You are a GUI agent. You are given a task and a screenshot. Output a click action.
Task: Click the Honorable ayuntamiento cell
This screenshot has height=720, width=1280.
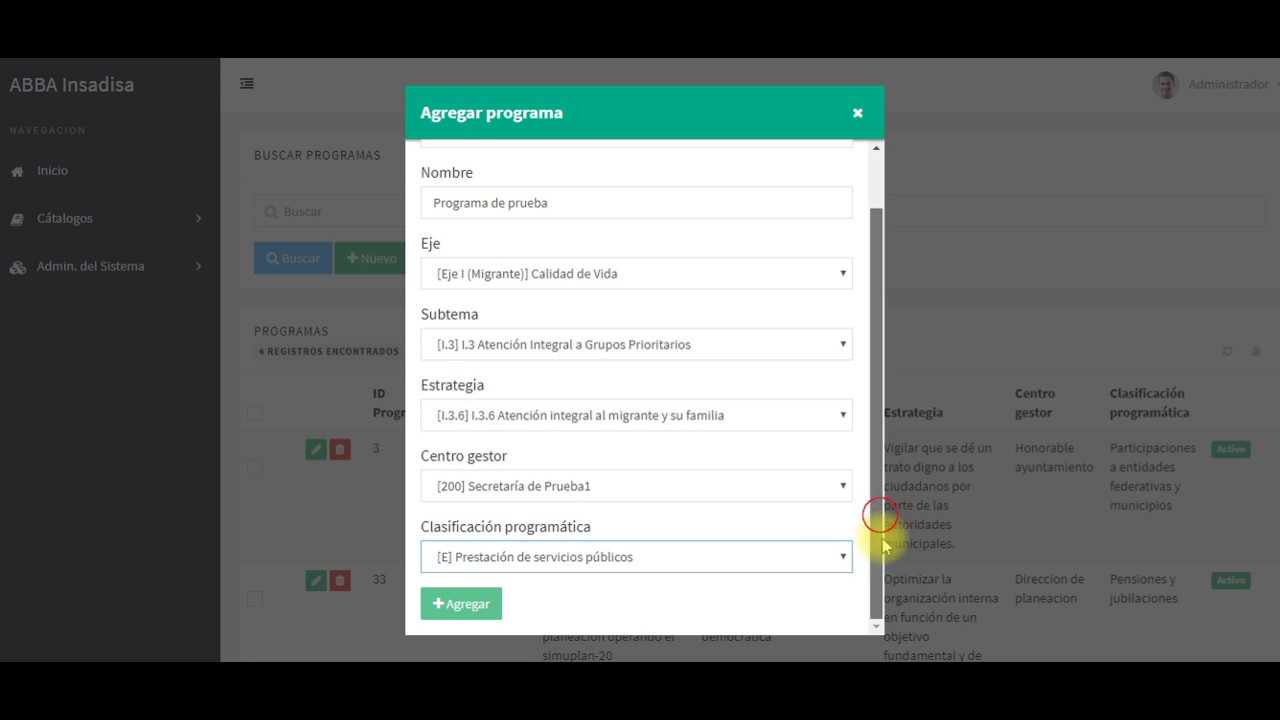point(1054,458)
